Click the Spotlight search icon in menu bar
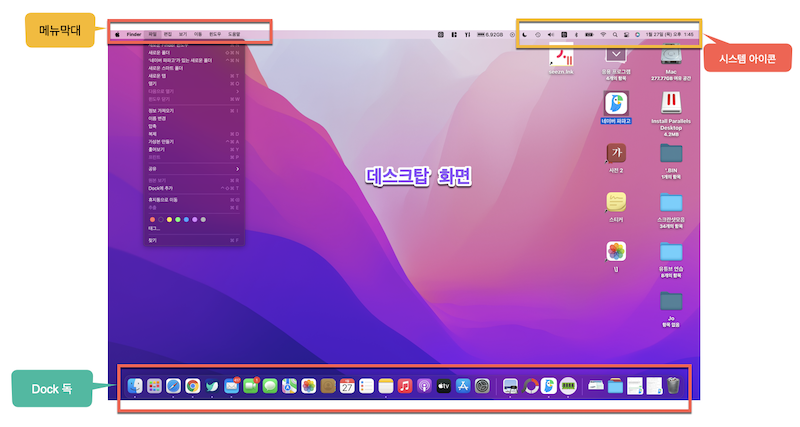 click(615, 35)
